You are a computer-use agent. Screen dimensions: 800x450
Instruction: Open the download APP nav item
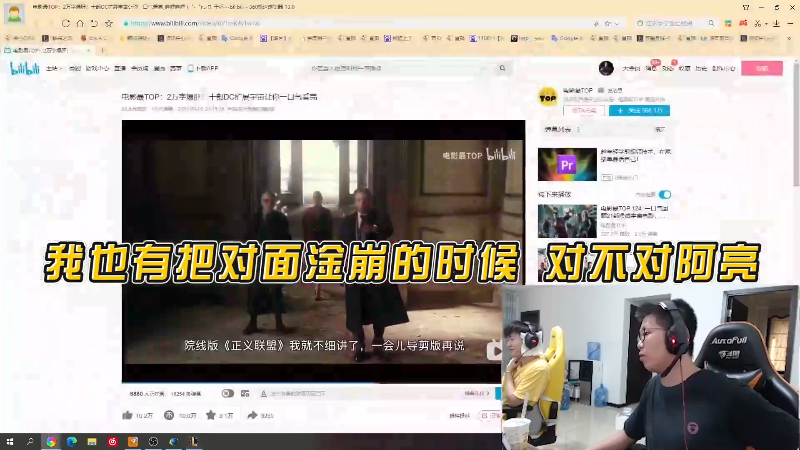point(203,68)
